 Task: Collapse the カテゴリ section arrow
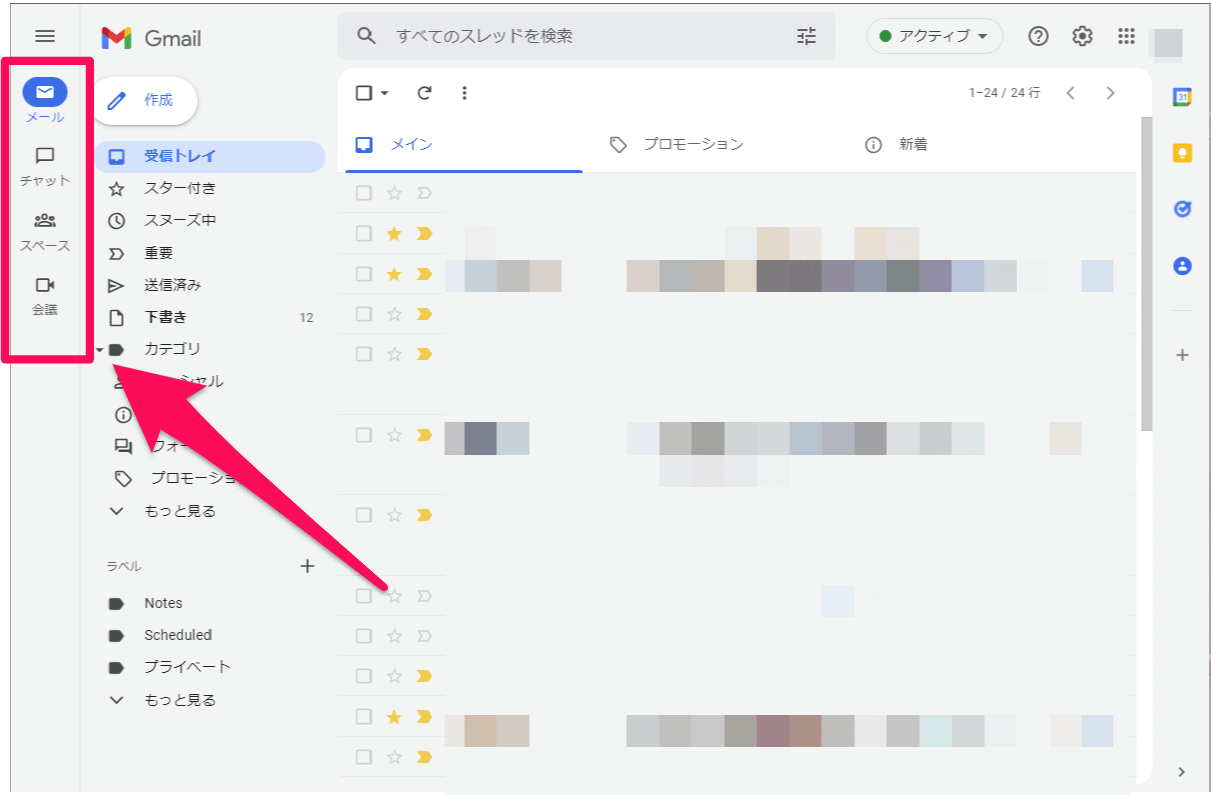[x=99, y=350]
